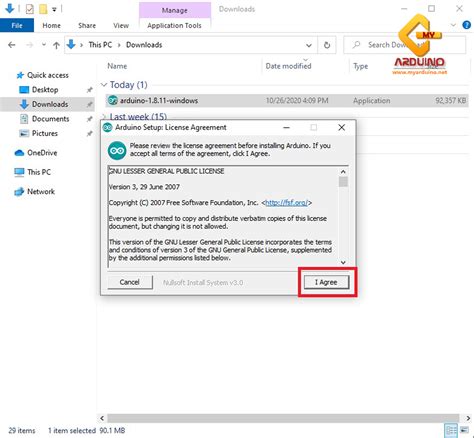Expand the Last week (15) group

pos(104,116)
